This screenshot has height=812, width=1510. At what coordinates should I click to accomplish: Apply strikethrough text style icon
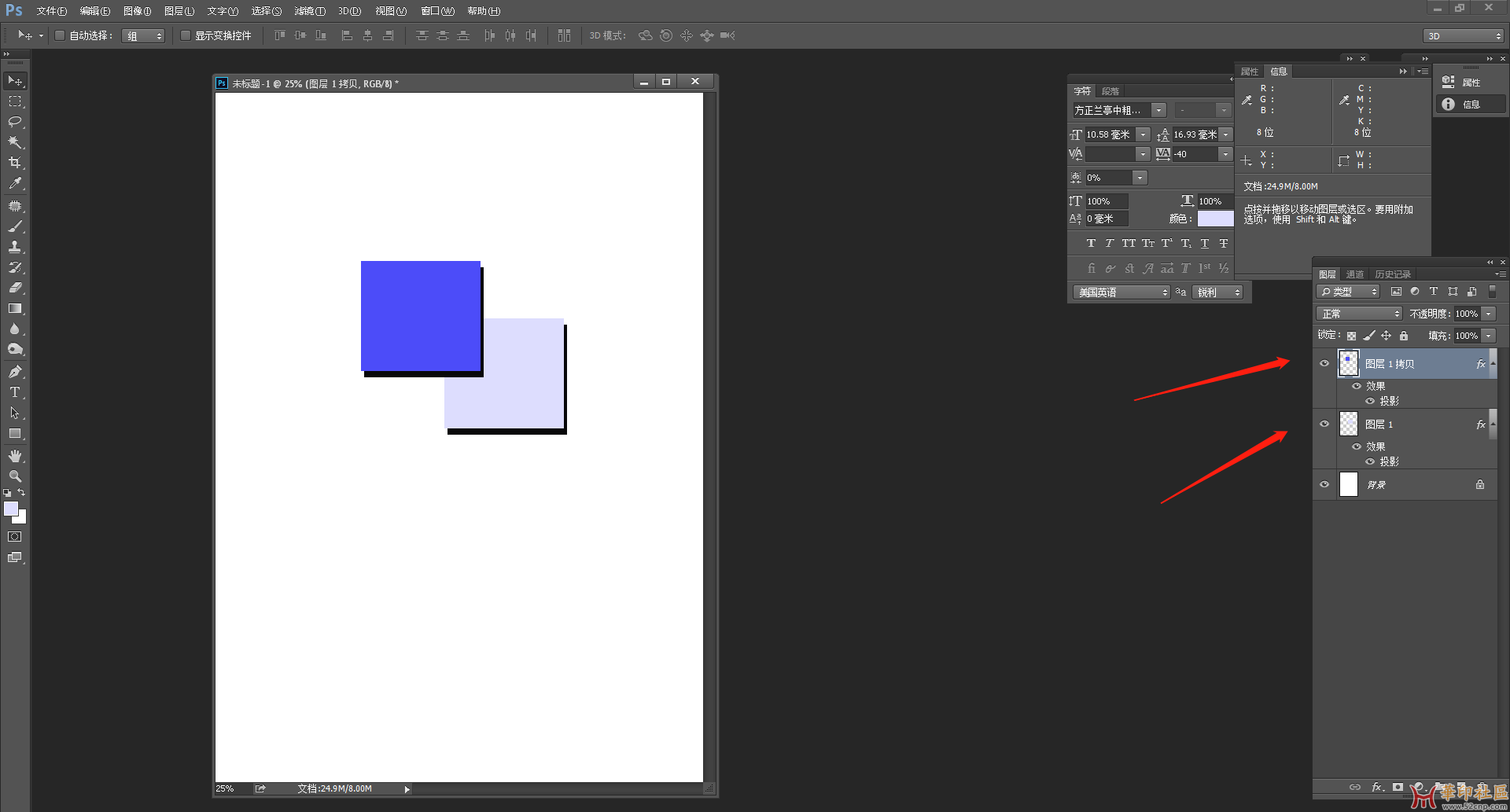click(x=1224, y=244)
